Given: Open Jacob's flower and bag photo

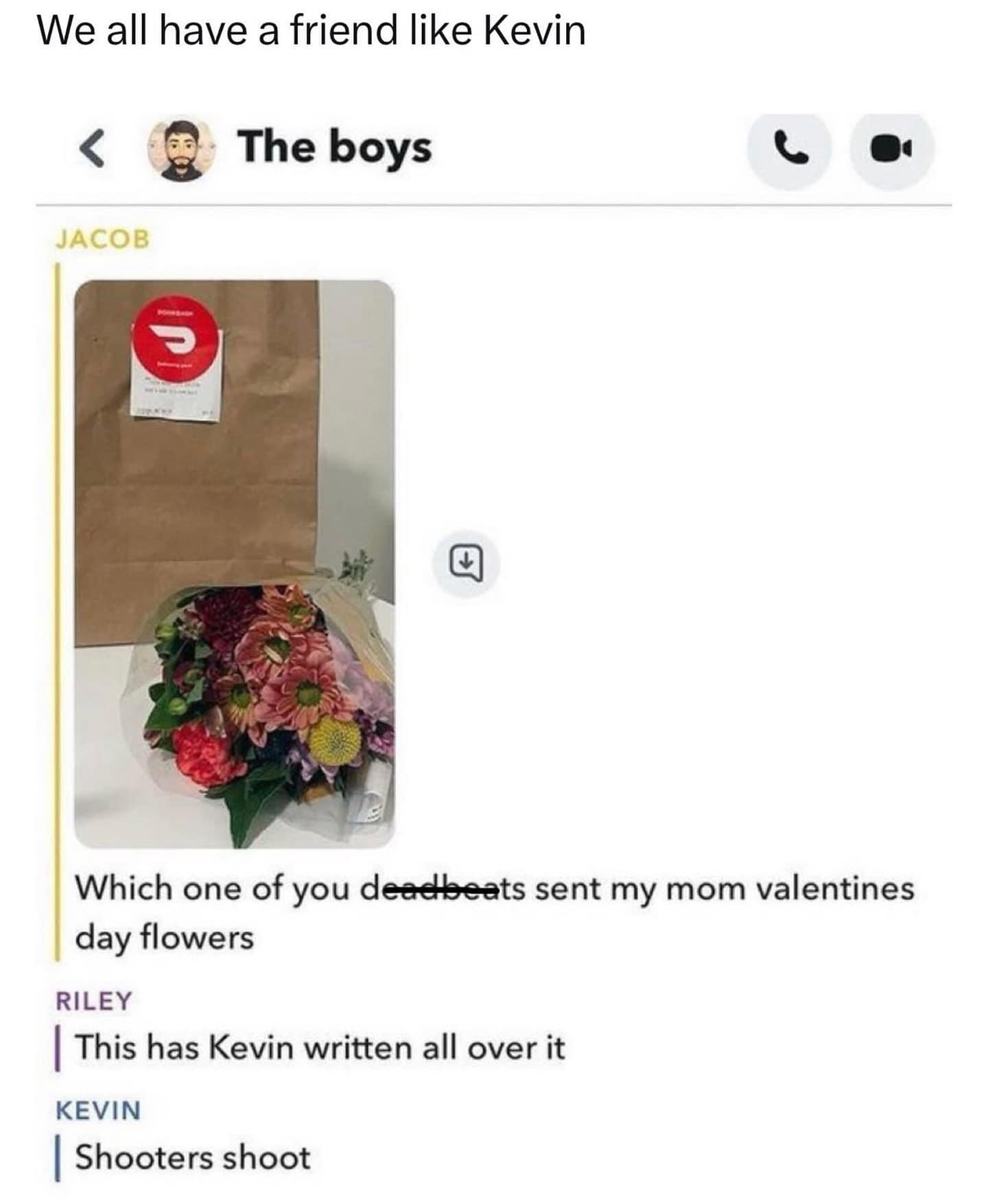Looking at the screenshot, I should pyautogui.click(x=234, y=563).
